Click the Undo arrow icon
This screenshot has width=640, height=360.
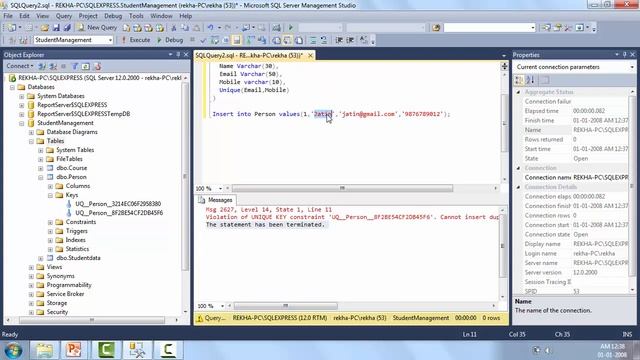tap(210, 28)
